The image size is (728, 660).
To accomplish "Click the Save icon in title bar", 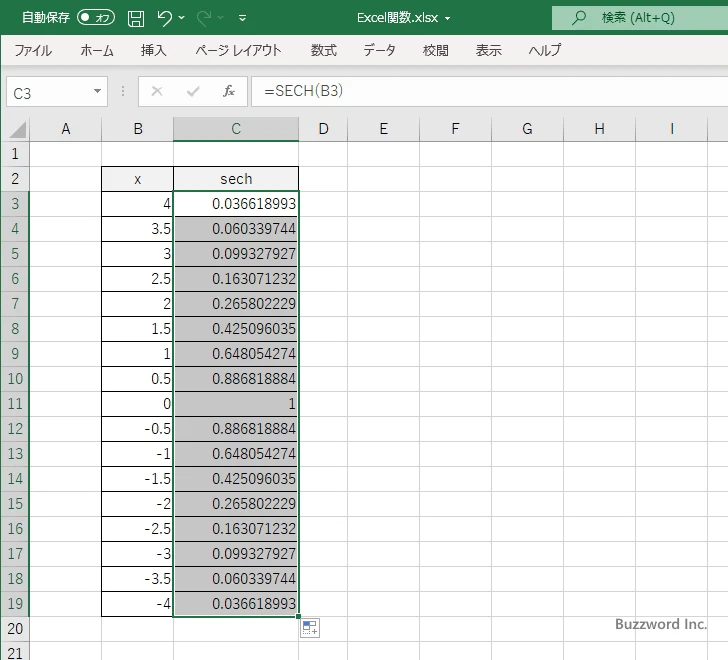I will [x=136, y=18].
